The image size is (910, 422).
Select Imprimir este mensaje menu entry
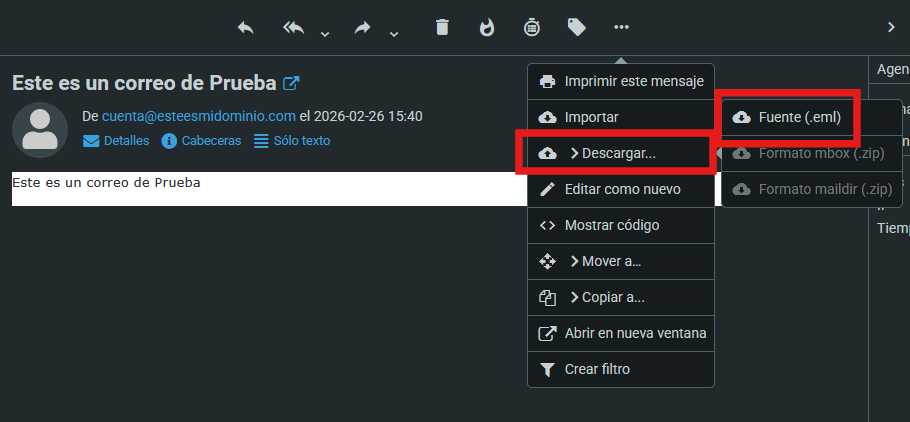click(634, 81)
